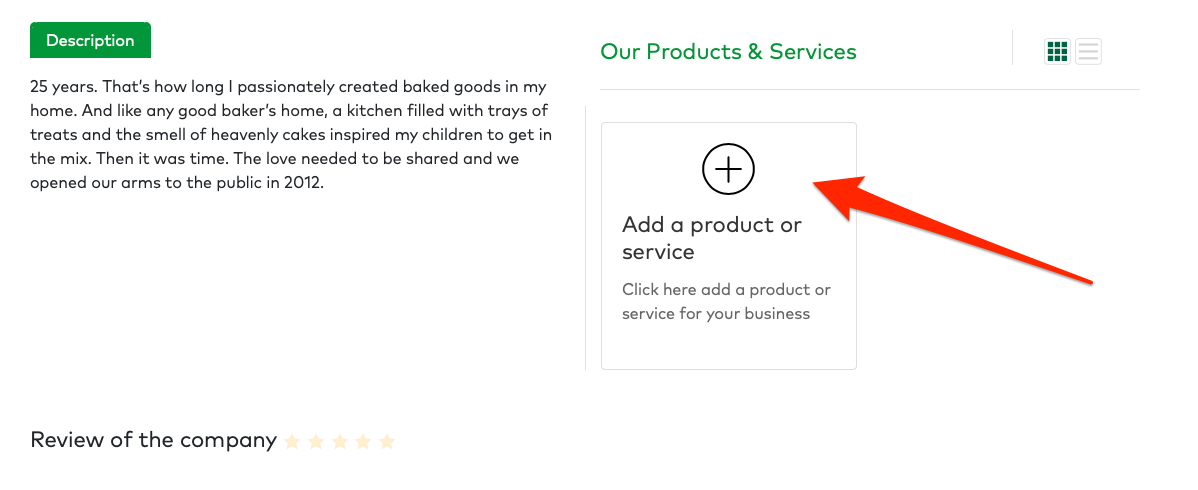Image resolution: width=1198 pixels, height=490 pixels.
Task: Click the vertical separator beside view icons
Action: (x=1012, y=48)
